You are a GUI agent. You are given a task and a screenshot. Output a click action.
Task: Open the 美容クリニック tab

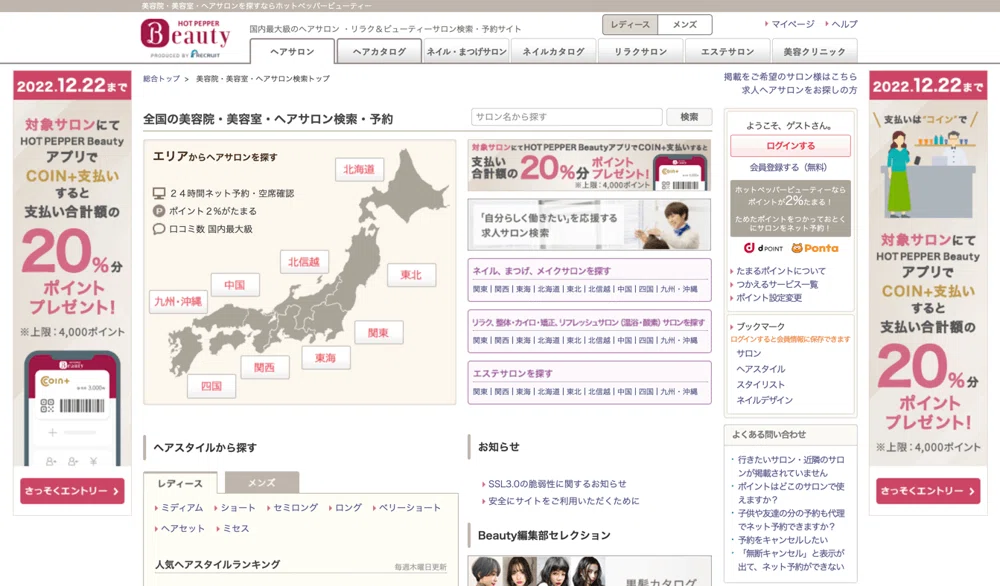coord(814,52)
